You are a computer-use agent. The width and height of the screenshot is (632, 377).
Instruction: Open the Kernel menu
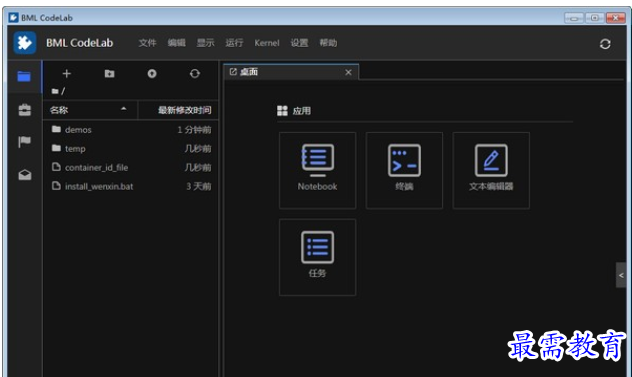point(267,43)
